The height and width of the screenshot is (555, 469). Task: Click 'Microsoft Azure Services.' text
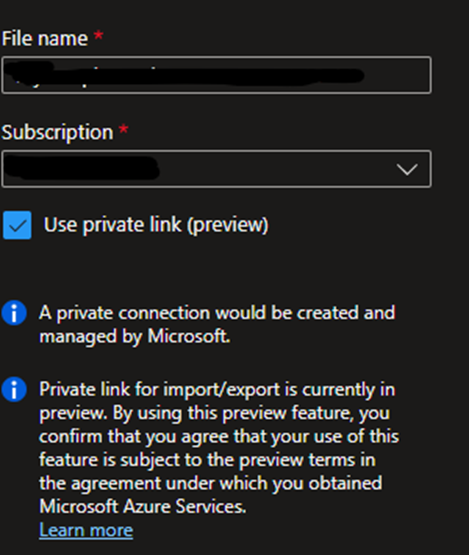point(142,507)
